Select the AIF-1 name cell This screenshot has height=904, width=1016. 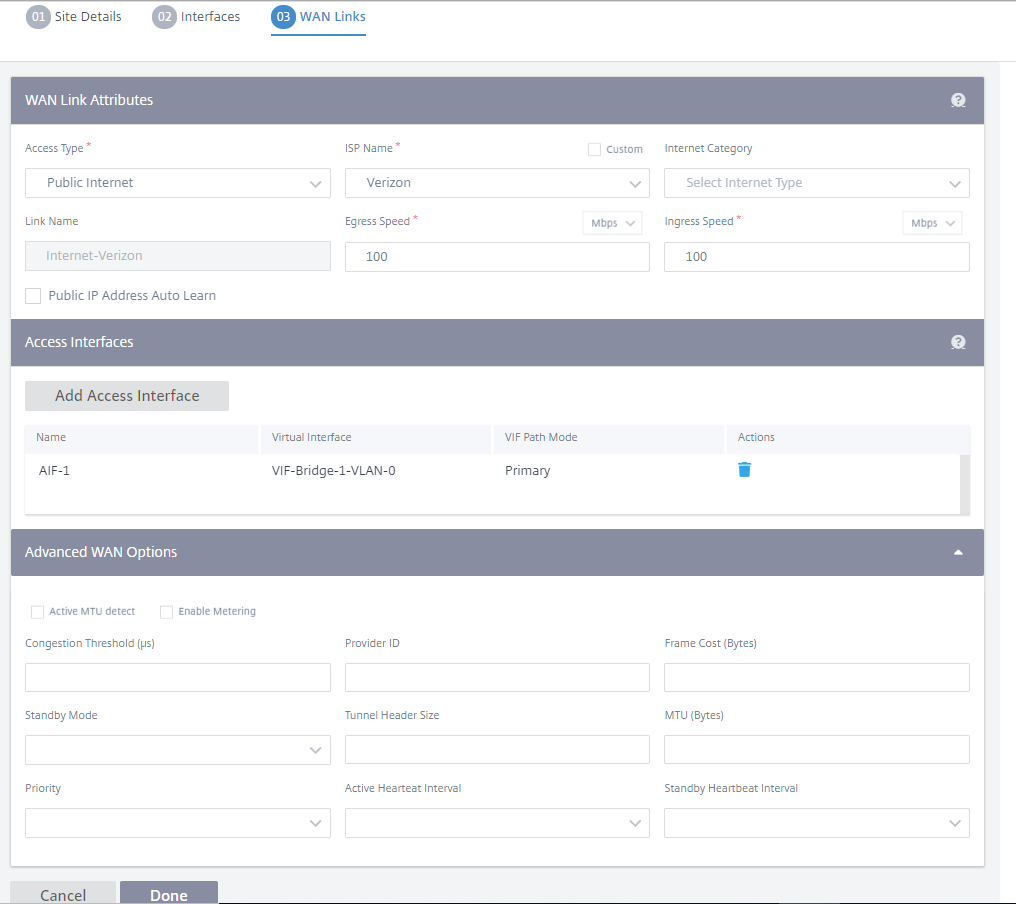pos(54,471)
